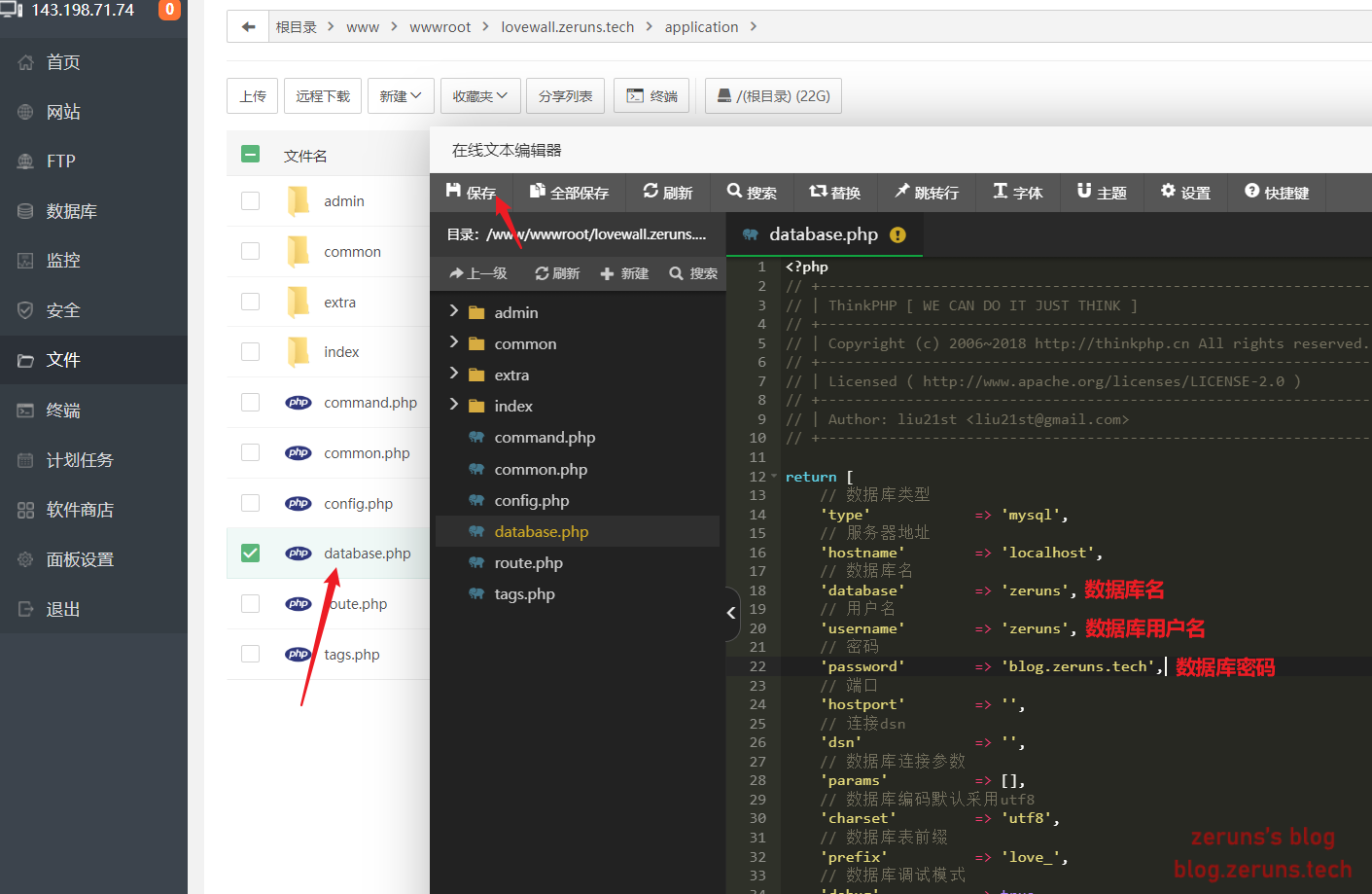Expand the index folder in tree
This screenshot has width=1372, height=894.
coord(453,405)
